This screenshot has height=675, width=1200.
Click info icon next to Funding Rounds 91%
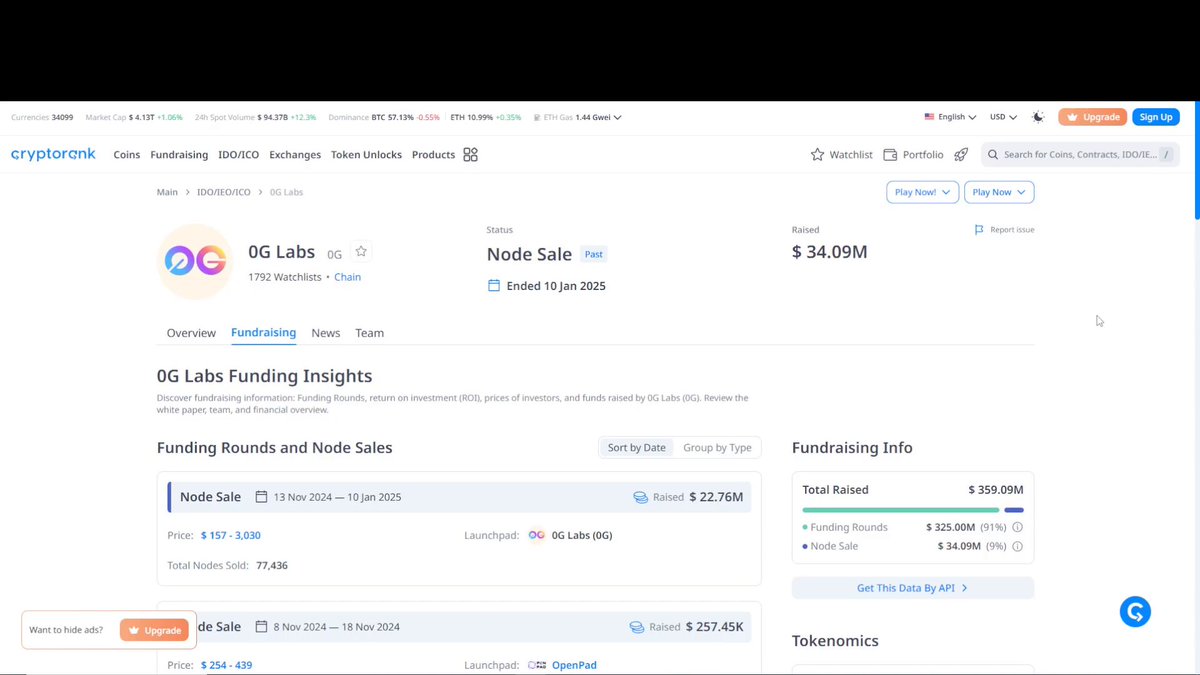coord(1017,527)
